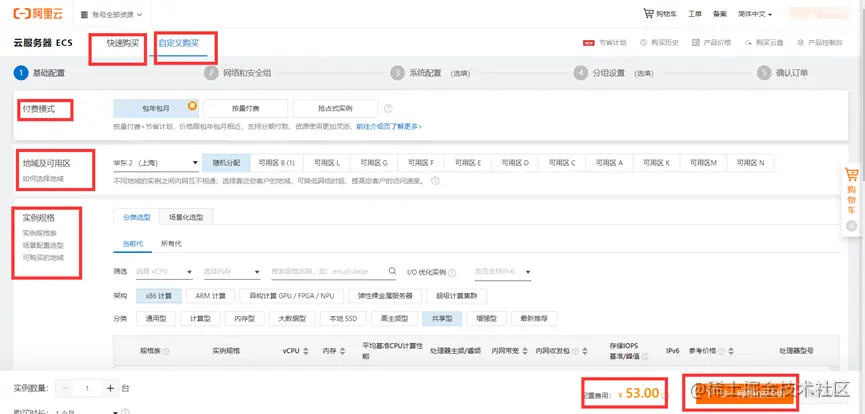Open the shopping cart (购物车) in the top bar

(x=660, y=14)
